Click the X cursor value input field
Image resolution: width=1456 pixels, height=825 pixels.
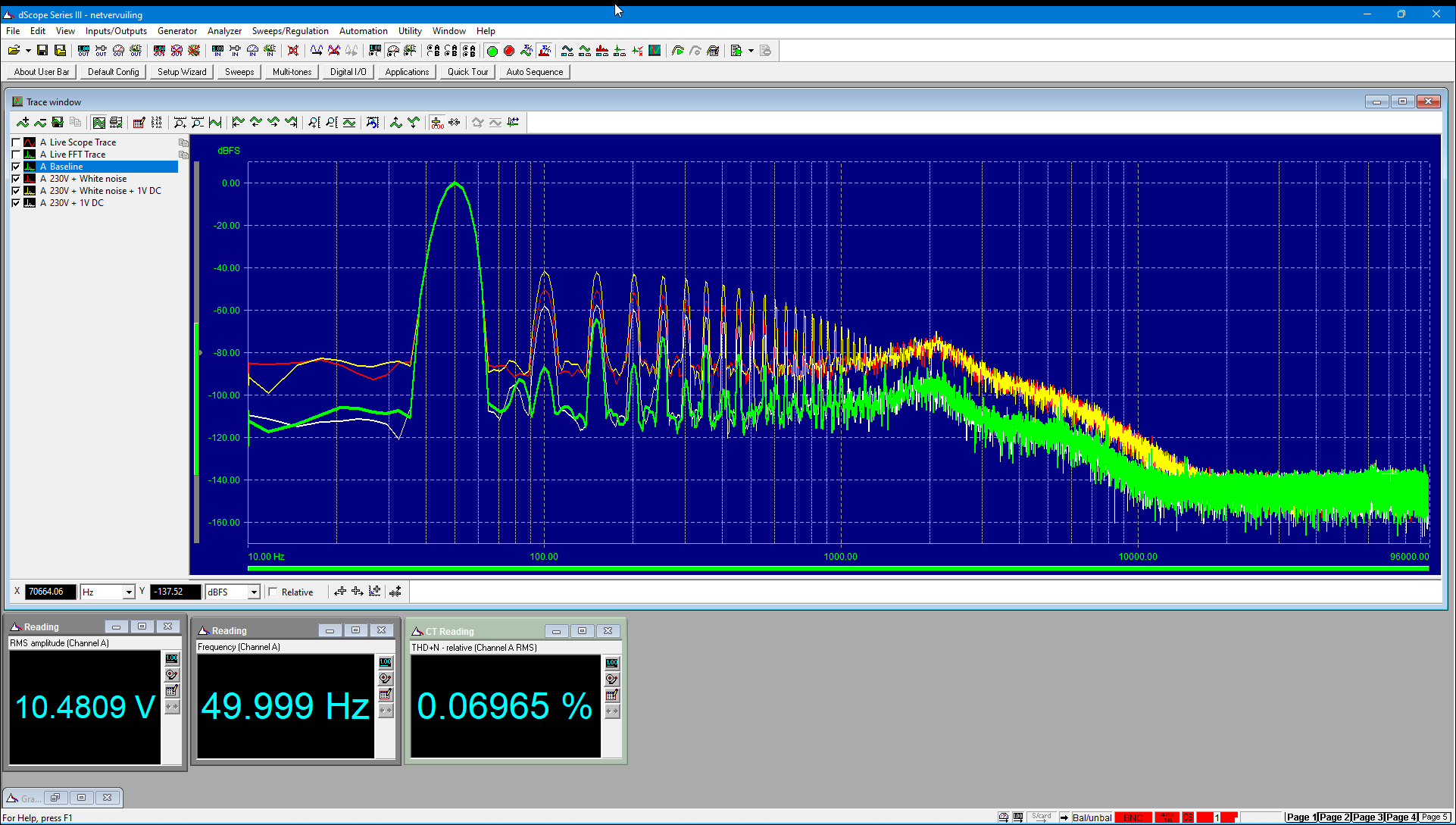tap(50, 592)
